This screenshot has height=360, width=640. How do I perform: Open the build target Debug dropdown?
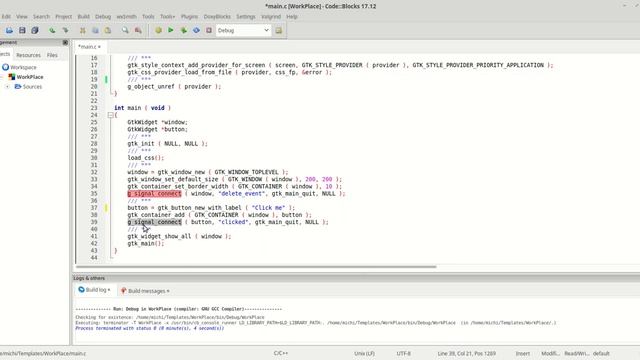pos(243,30)
